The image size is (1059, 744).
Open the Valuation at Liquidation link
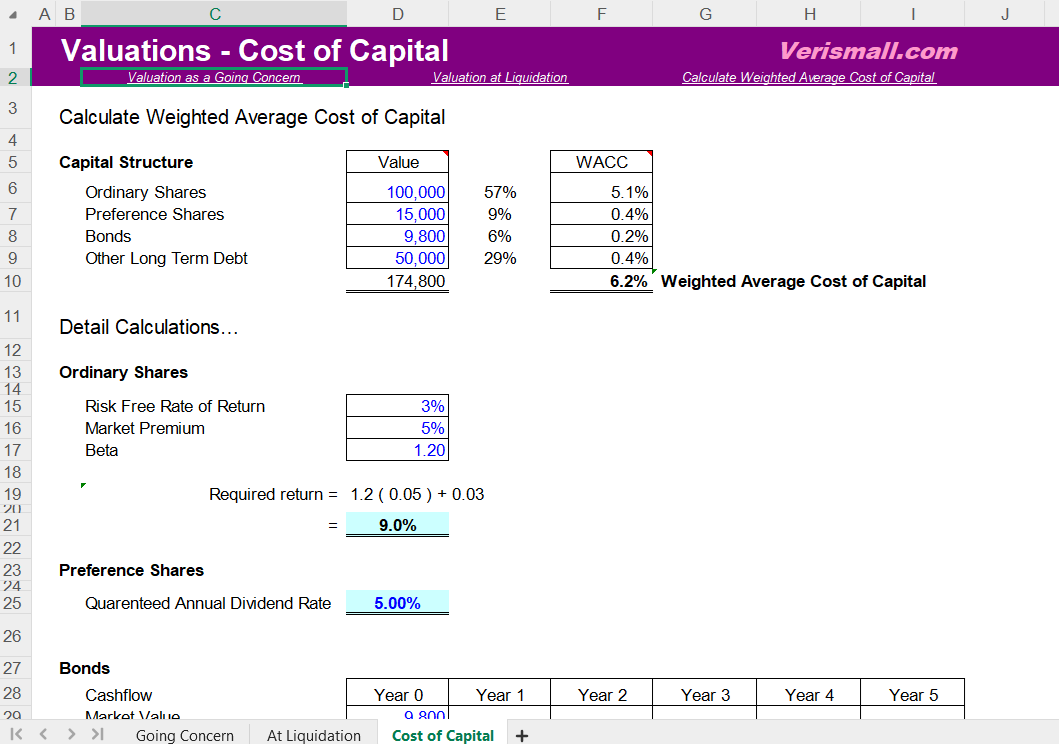click(500, 78)
